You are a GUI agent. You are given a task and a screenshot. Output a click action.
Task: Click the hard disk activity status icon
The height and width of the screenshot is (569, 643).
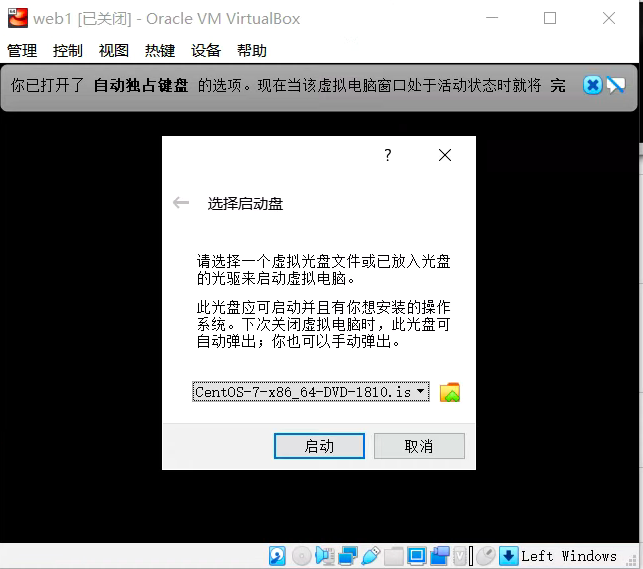pos(277,556)
